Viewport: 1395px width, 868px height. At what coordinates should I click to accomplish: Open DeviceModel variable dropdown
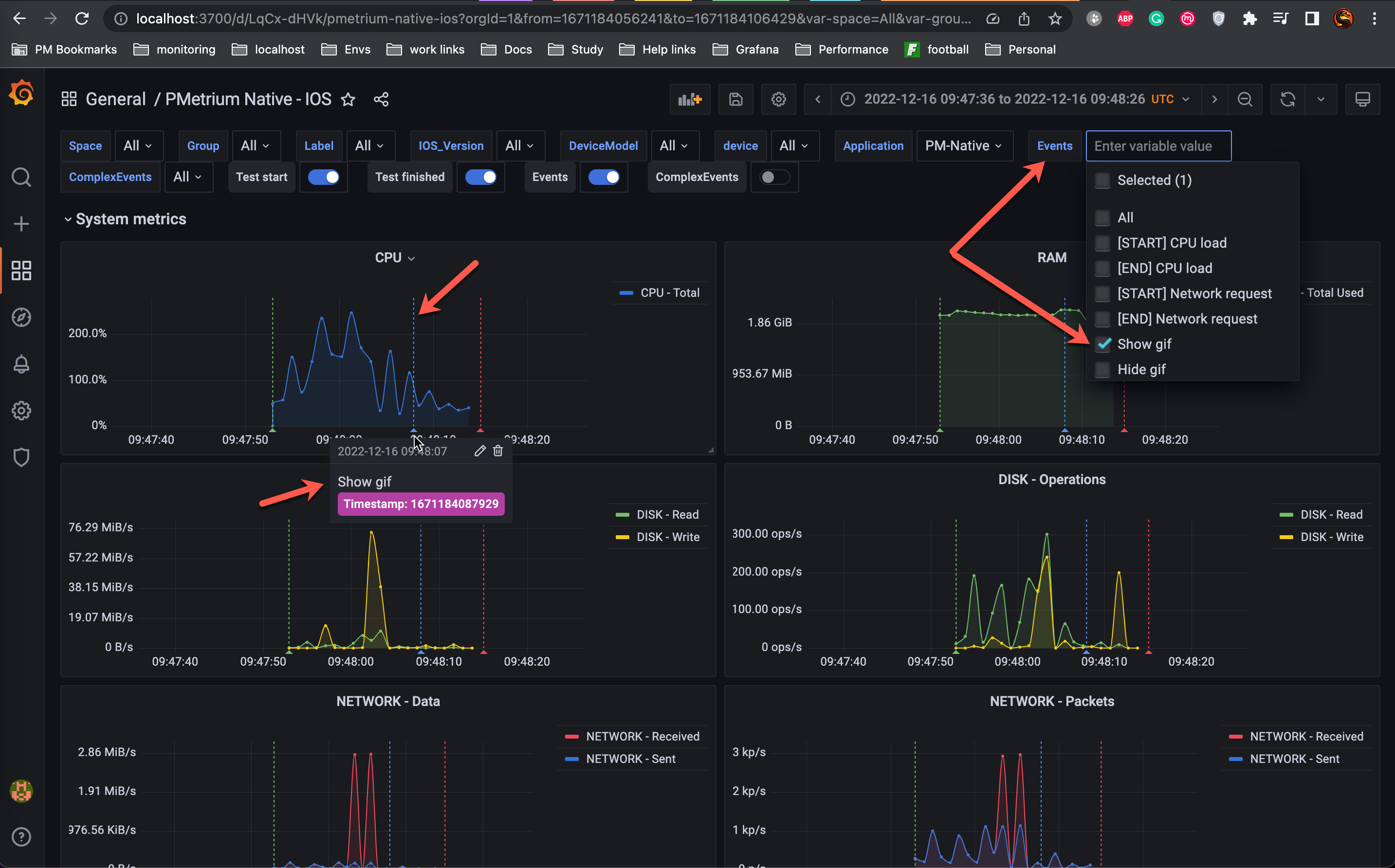[675, 146]
